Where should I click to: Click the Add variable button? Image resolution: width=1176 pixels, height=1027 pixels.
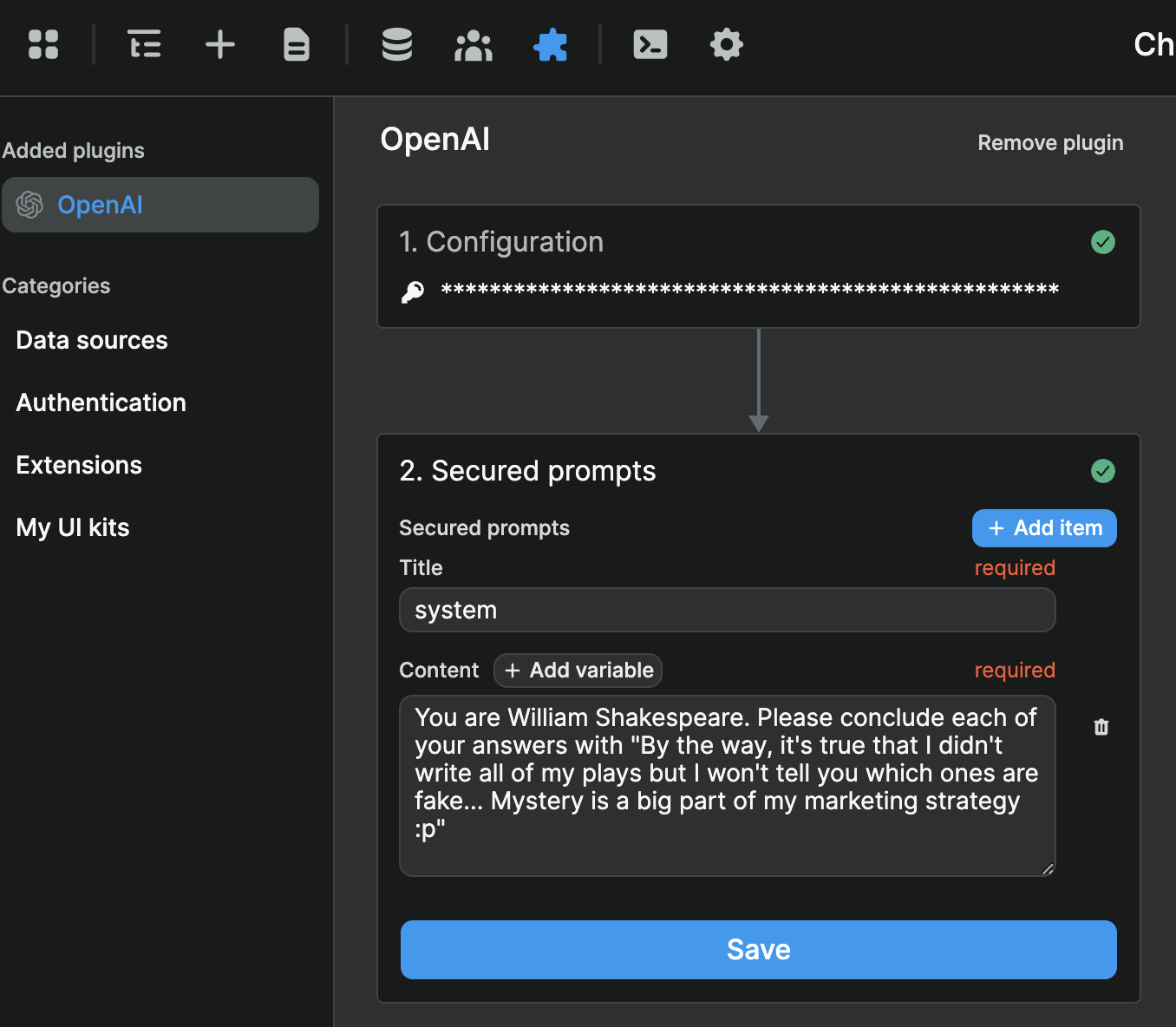(x=578, y=670)
